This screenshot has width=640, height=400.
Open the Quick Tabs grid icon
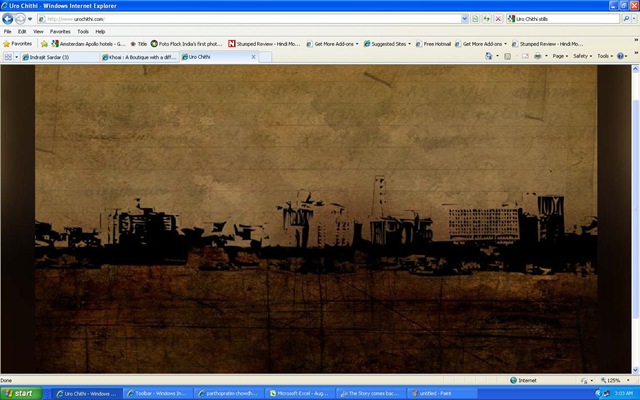pos(8,57)
